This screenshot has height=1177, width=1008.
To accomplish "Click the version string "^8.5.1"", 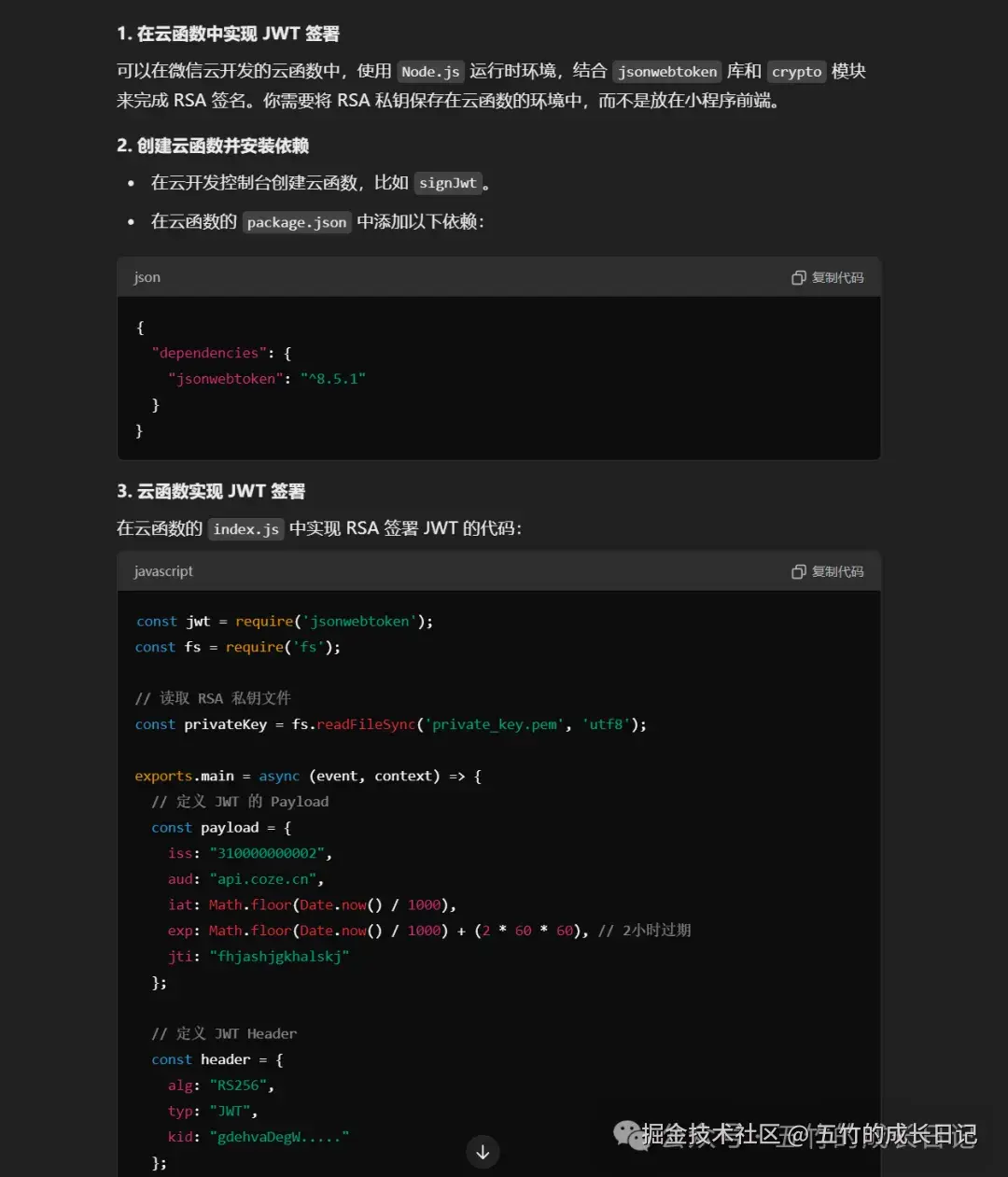I will click(x=333, y=379).
